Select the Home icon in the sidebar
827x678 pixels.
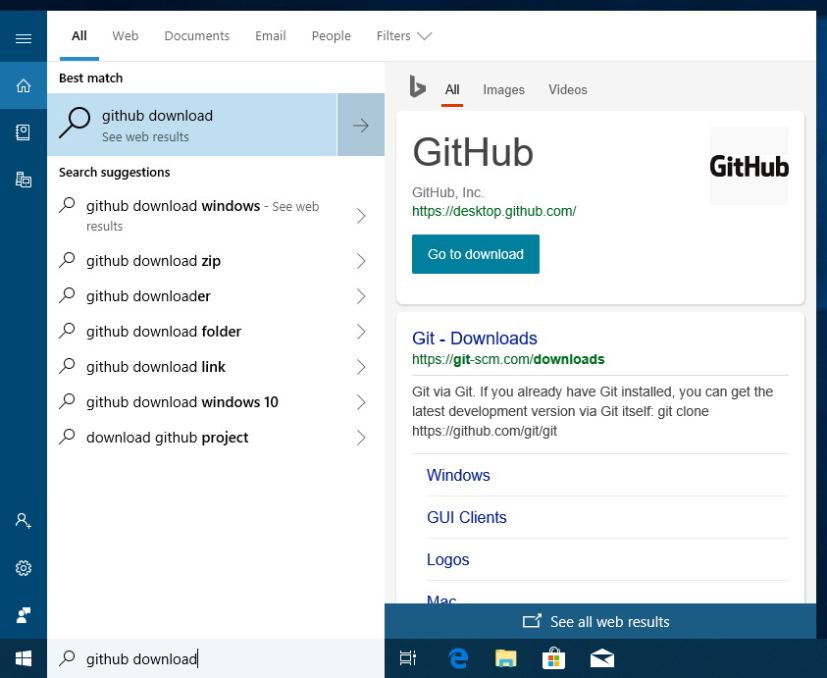coord(23,86)
